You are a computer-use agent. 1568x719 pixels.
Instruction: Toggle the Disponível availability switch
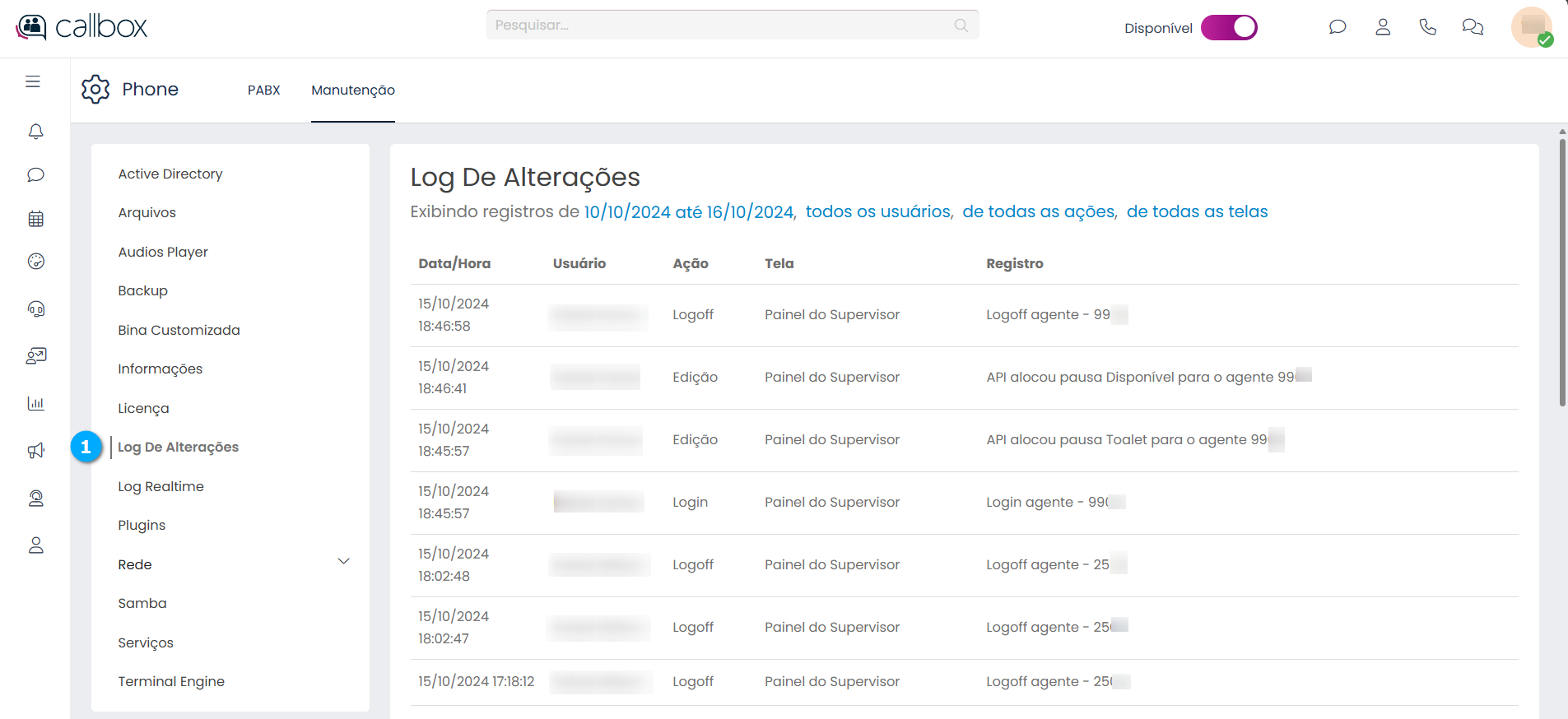1229,28
